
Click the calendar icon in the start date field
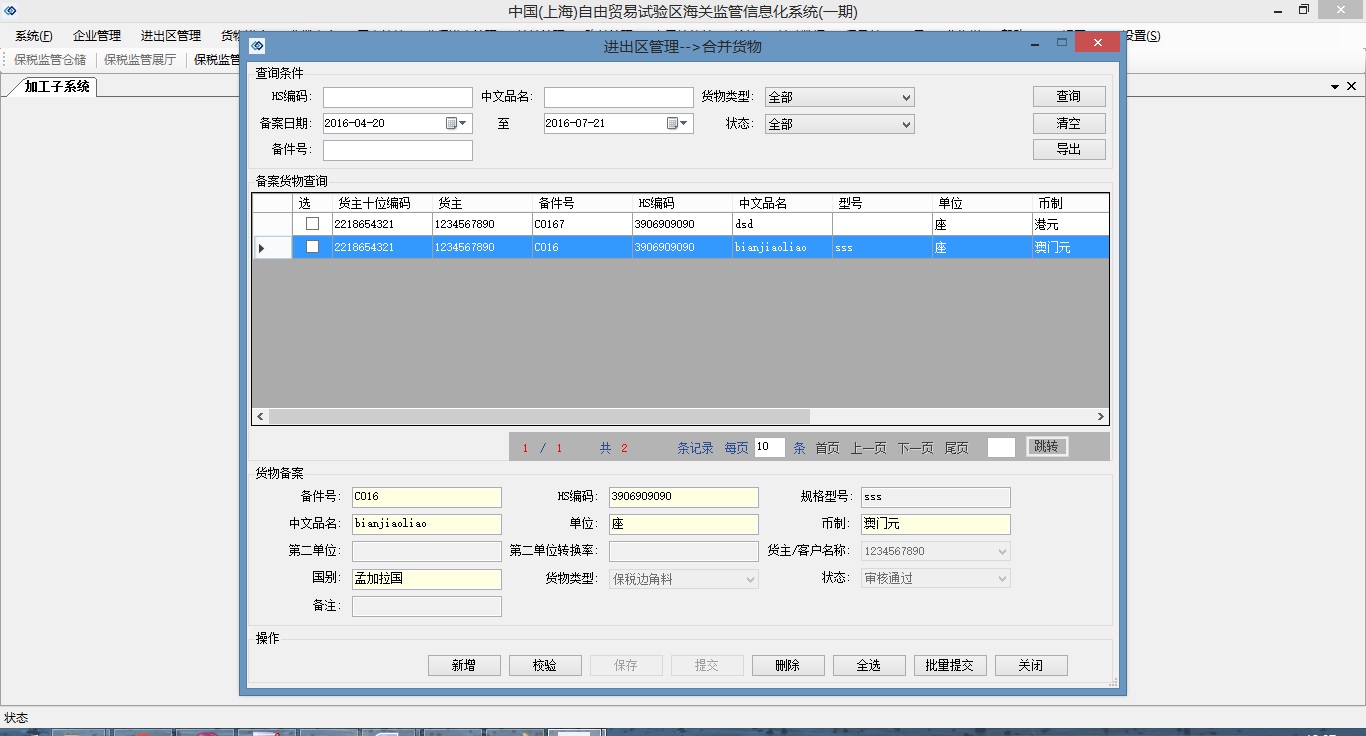[x=452, y=123]
